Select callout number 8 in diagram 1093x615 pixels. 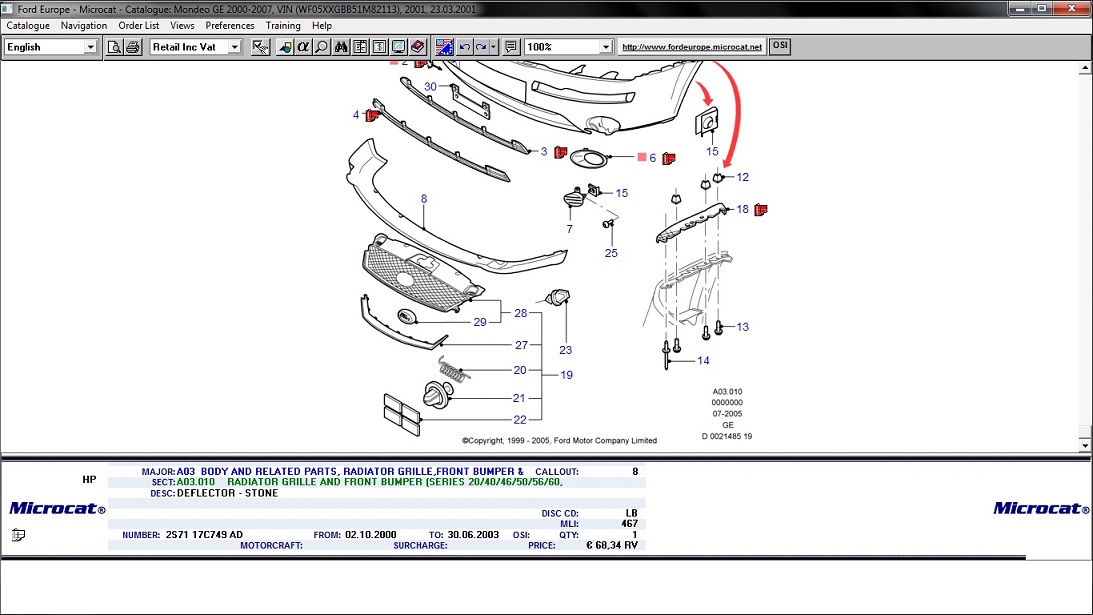(x=424, y=199)
